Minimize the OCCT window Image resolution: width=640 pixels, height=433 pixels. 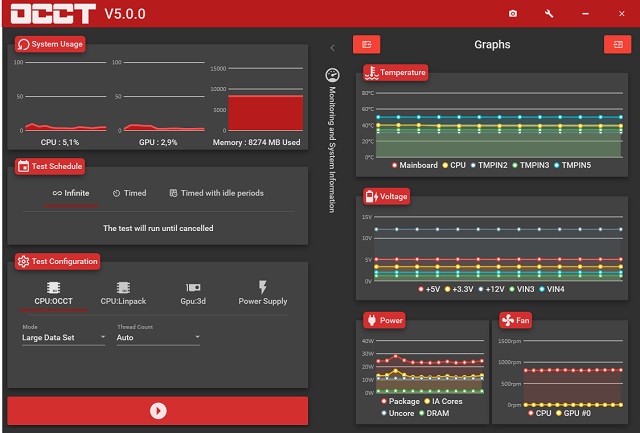(585, 13)
